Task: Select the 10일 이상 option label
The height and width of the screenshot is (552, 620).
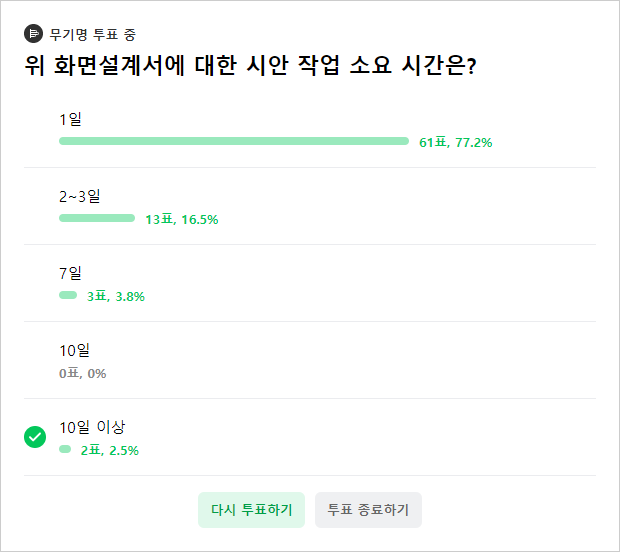Action: coord(92,427)
